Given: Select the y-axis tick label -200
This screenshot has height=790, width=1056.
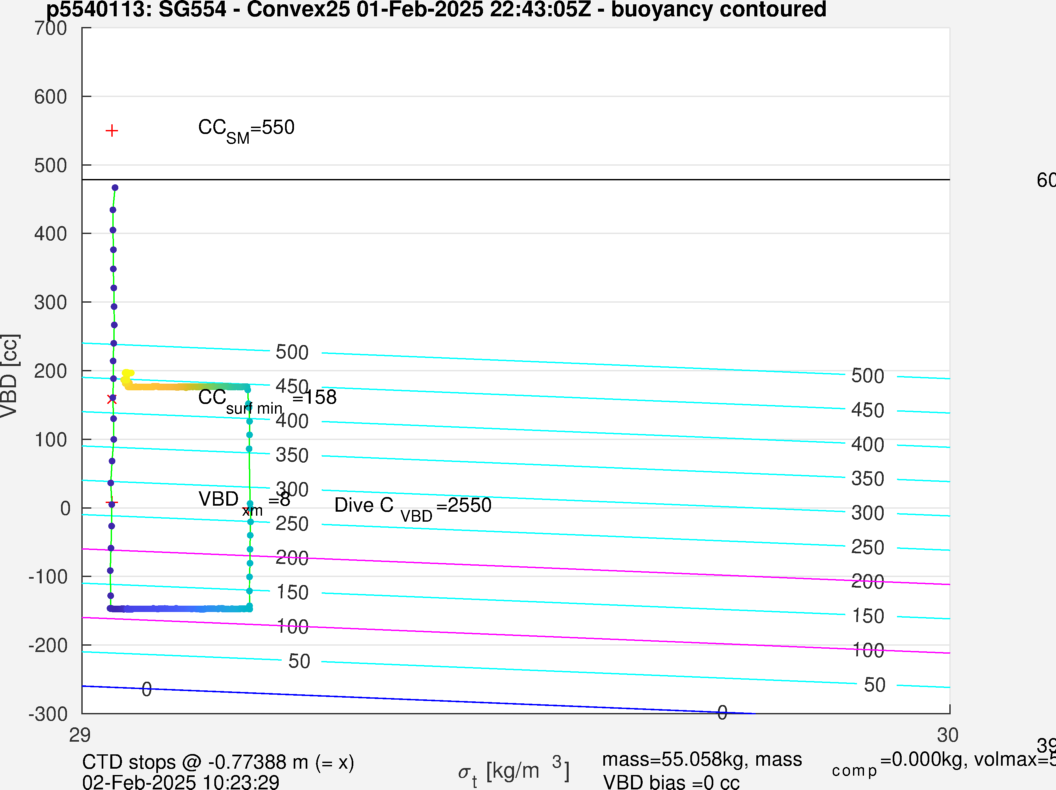Looking at the screenshot, I should (48, 645).
